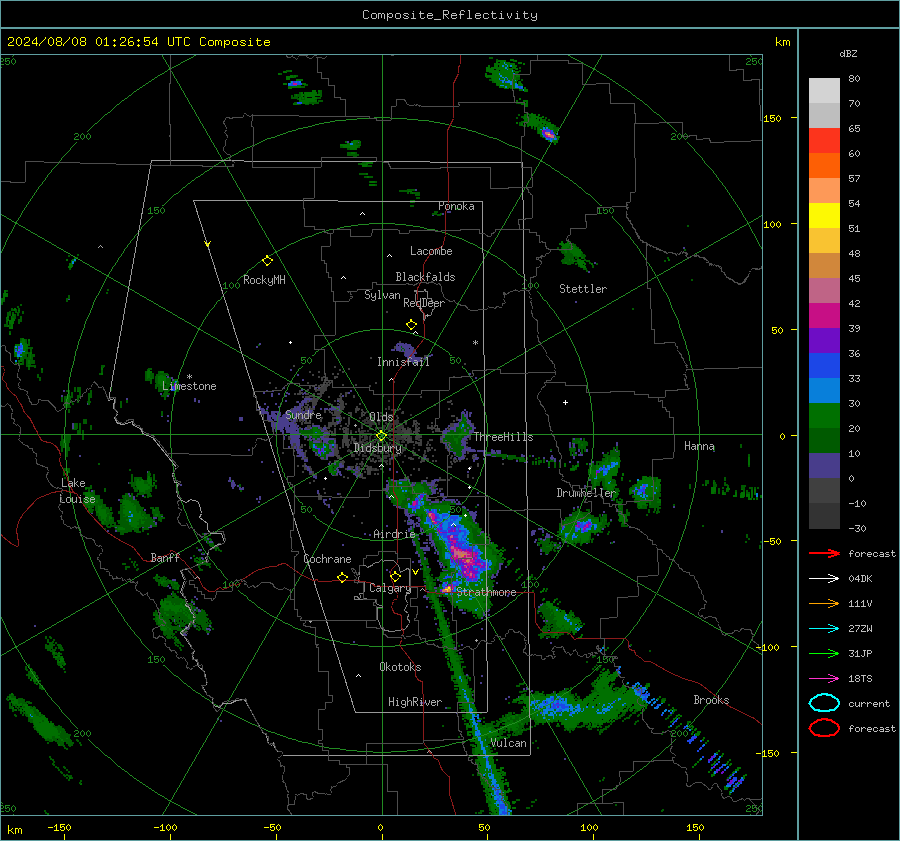Click the Sundre city label
900x841 pixels.
[303, 415]
